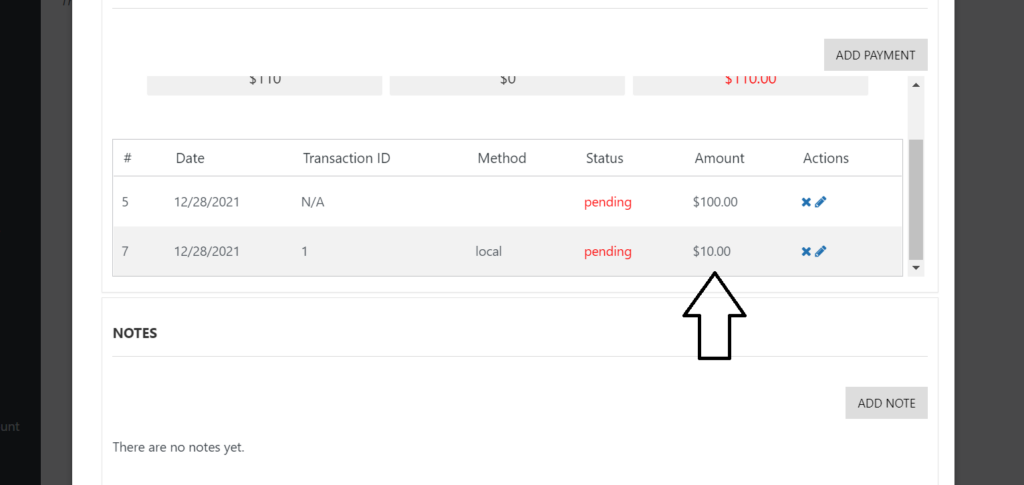
Task: Select the Method column header
Action: pos(502,158)
